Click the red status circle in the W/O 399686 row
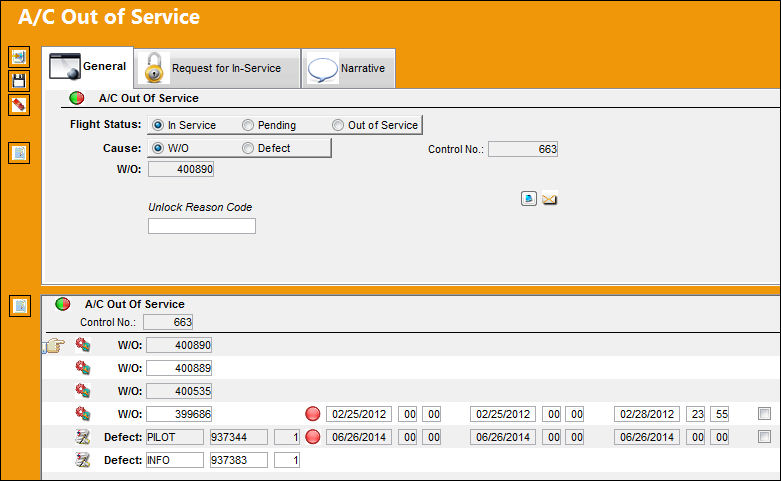 click(x=312, y=414)
